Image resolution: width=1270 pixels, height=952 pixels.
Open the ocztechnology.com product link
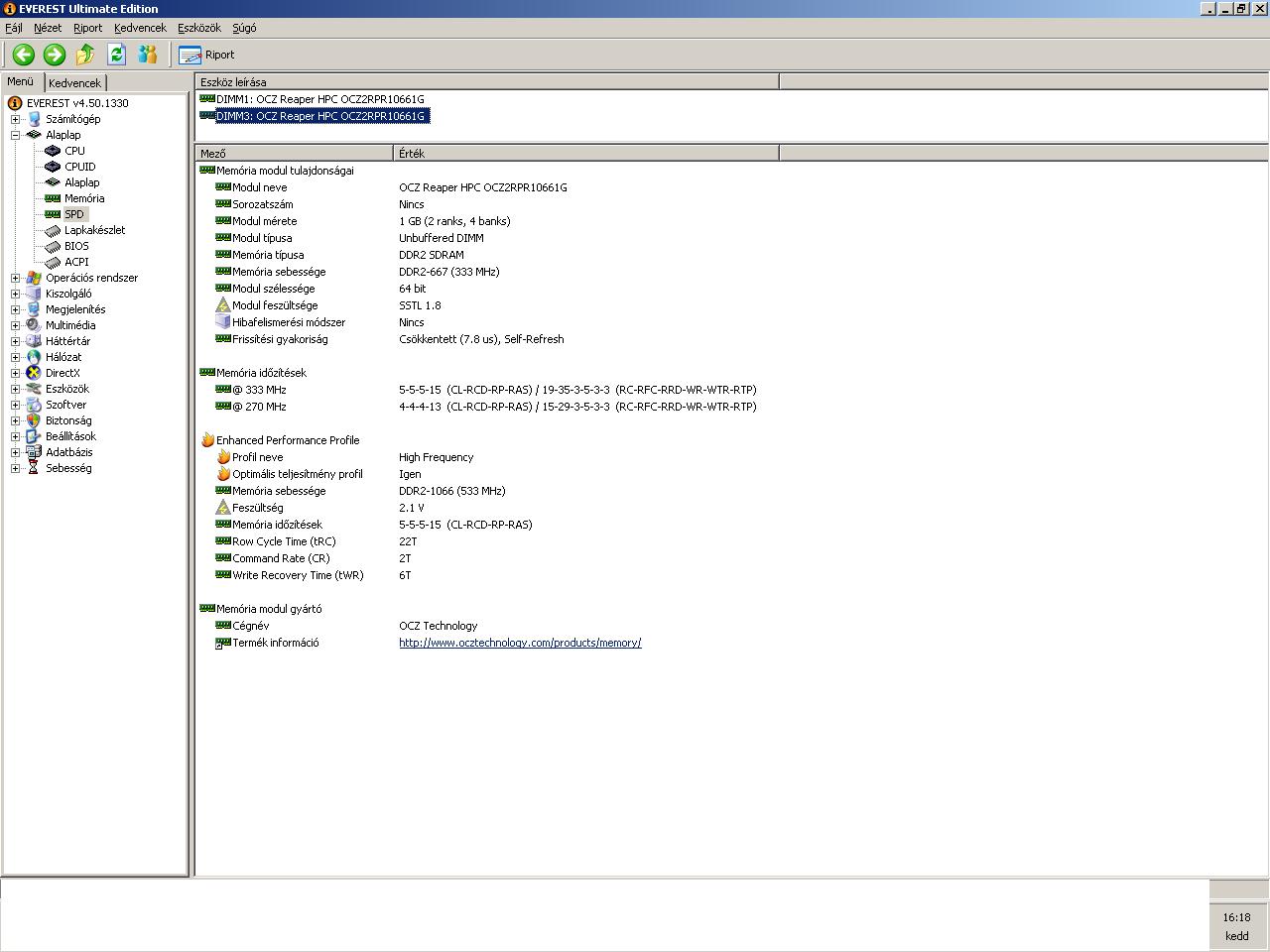click(x=520, y=643)
